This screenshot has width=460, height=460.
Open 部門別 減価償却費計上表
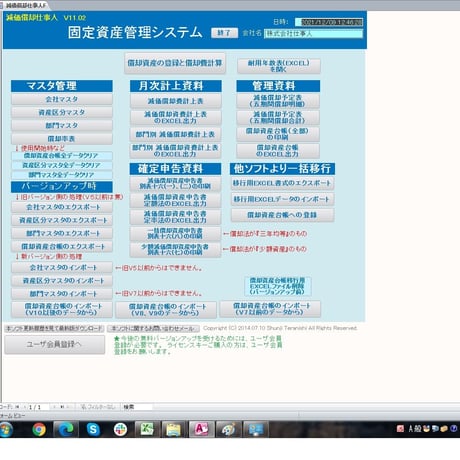(175, 134)
